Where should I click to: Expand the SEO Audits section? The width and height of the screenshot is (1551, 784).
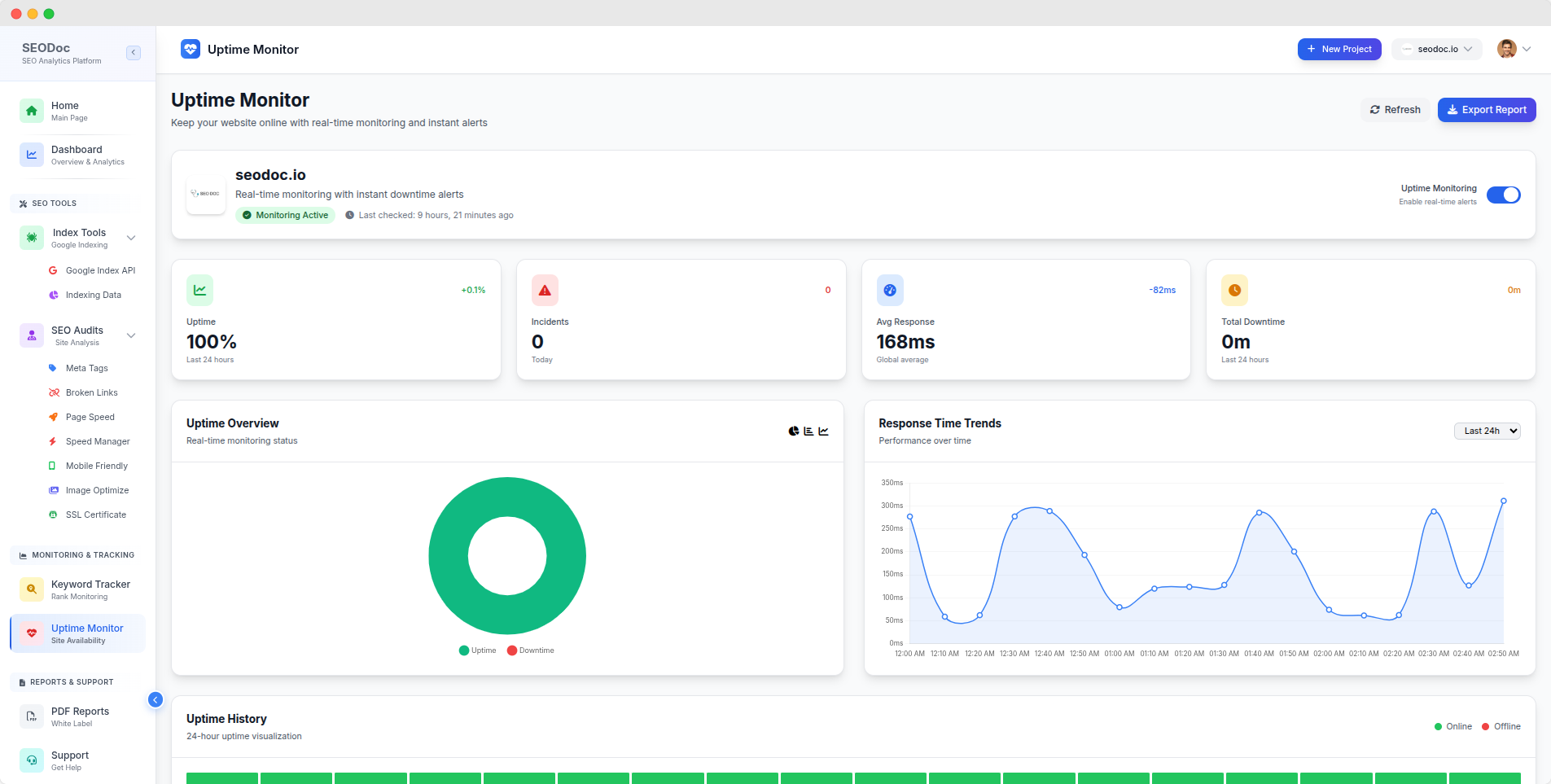tap(131, 335)
